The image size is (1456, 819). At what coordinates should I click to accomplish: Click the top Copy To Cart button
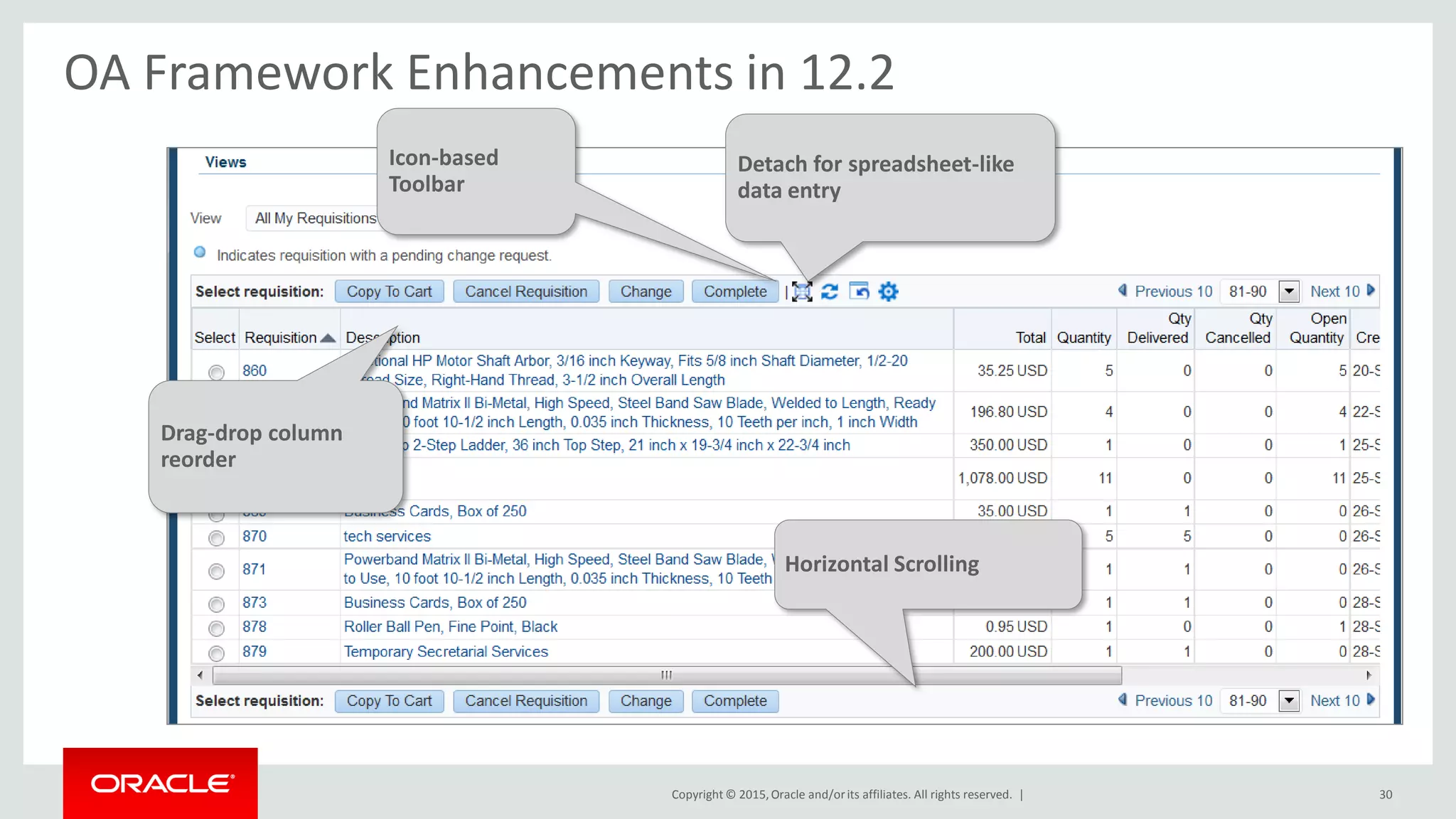pyautogui.click(x=389, y=291)
